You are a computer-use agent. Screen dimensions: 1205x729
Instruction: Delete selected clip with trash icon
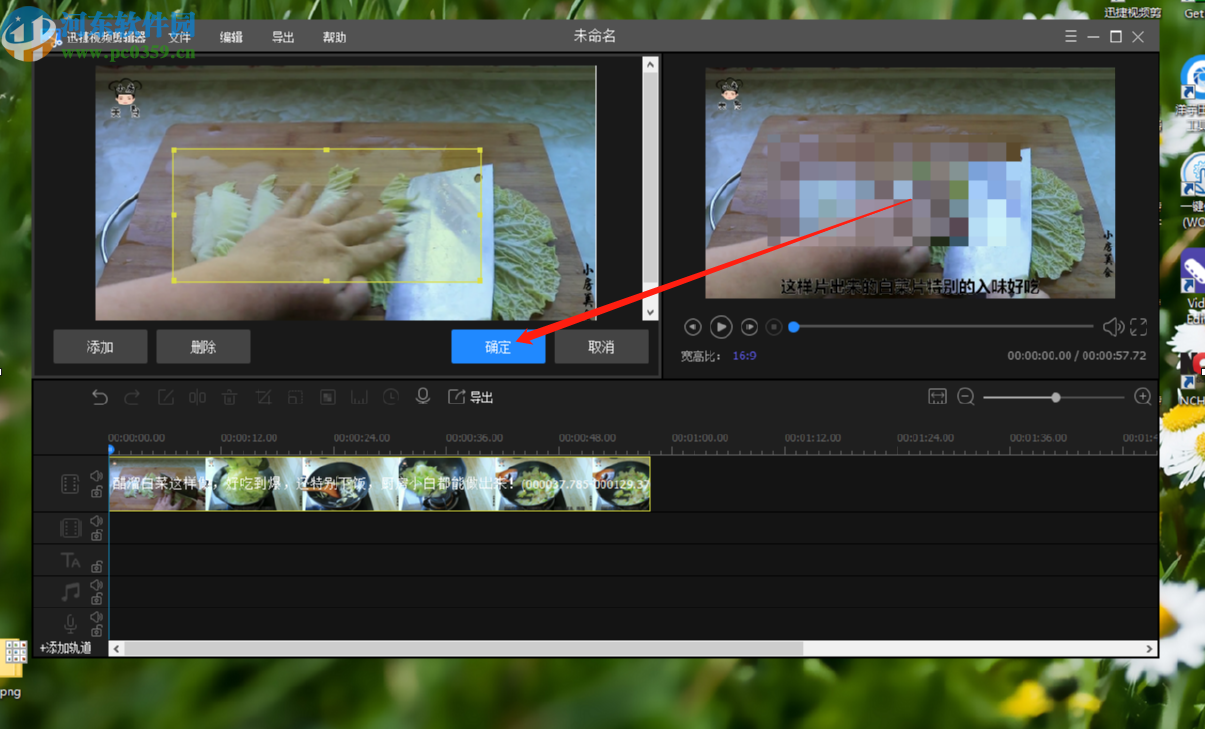click(x=230, y=397)
